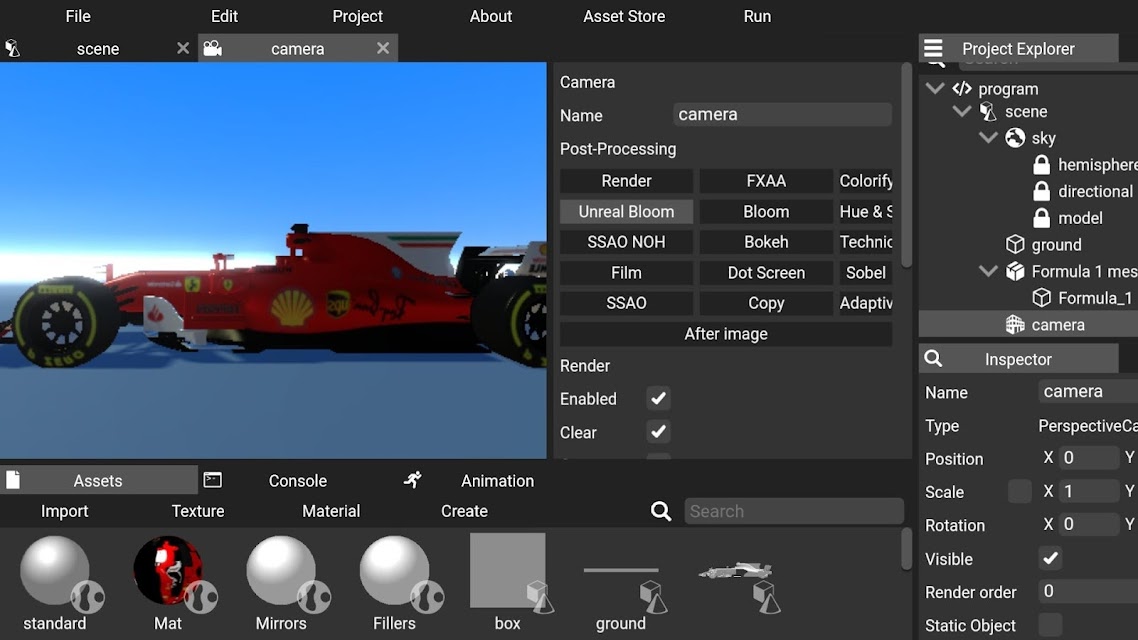Image resolution: width=1138 pixels, height=640 pixels.
Task: Toggle the Scale lock checkbox
Action: coord(1020,491)
